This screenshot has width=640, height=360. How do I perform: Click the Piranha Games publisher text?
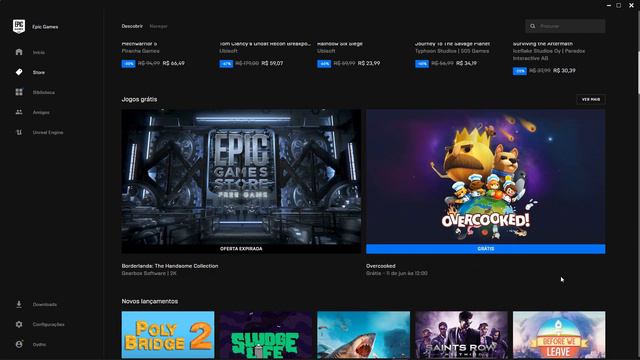(x=140, y=51)
